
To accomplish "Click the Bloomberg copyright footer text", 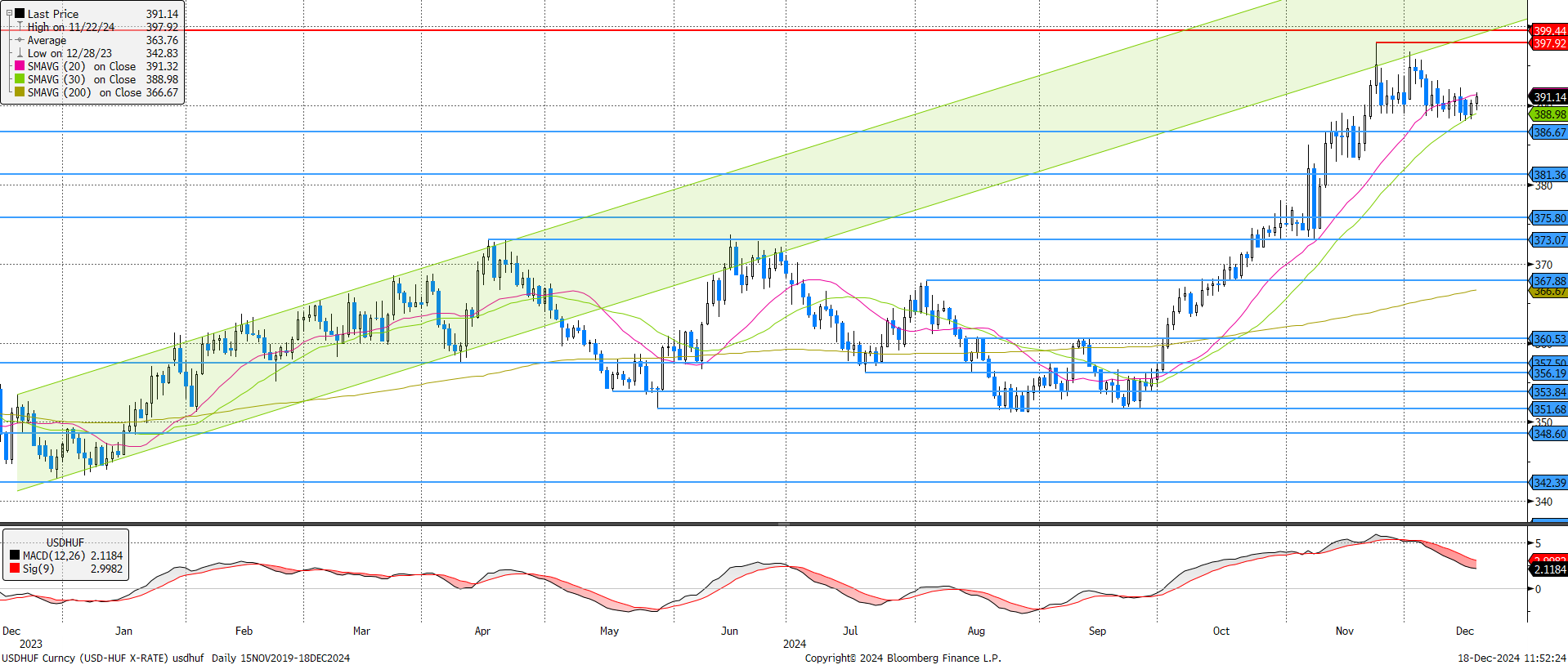I will 903,658.
